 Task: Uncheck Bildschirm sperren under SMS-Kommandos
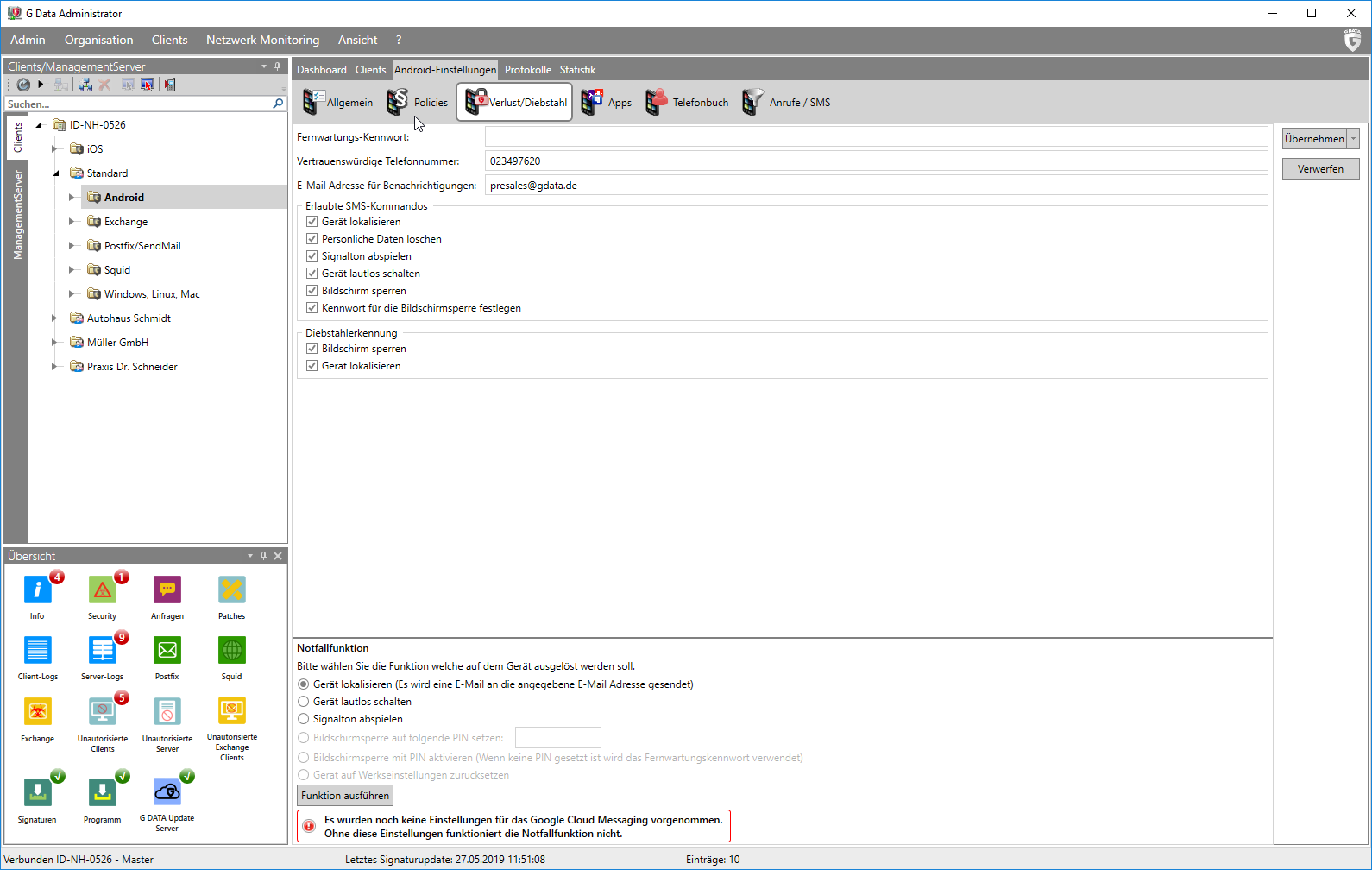312,291
